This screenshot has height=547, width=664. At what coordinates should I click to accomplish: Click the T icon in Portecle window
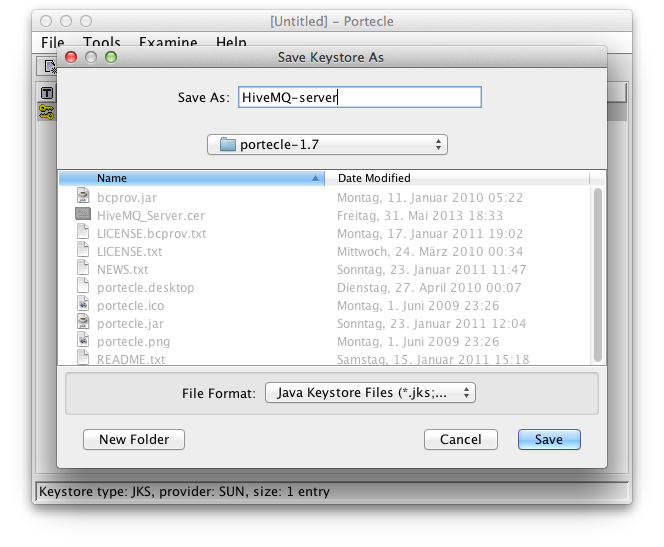pyautogui.click(x=46, y=93)
